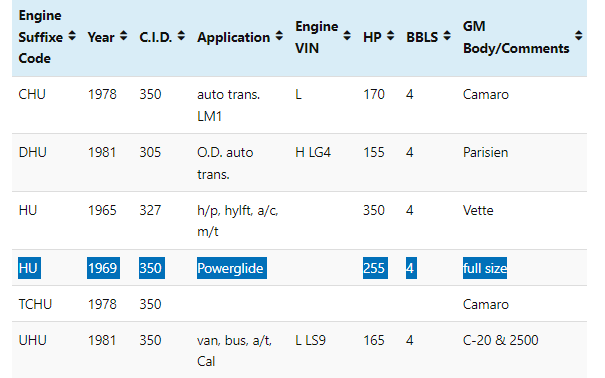605x378 pixels.
Task: Sort by C.I.D. using arrow icon
Action: click(181, 36)
